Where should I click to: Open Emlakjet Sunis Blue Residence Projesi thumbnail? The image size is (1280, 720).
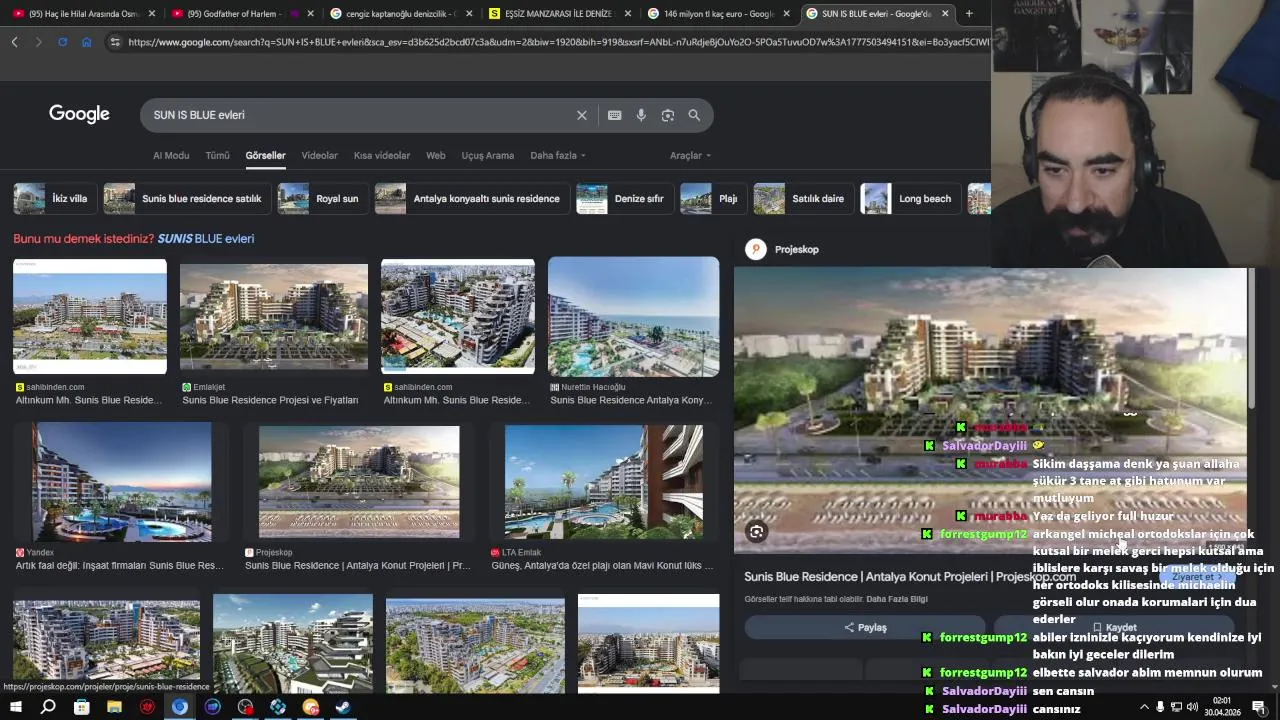pyautogui.click(x=274, y=317)
